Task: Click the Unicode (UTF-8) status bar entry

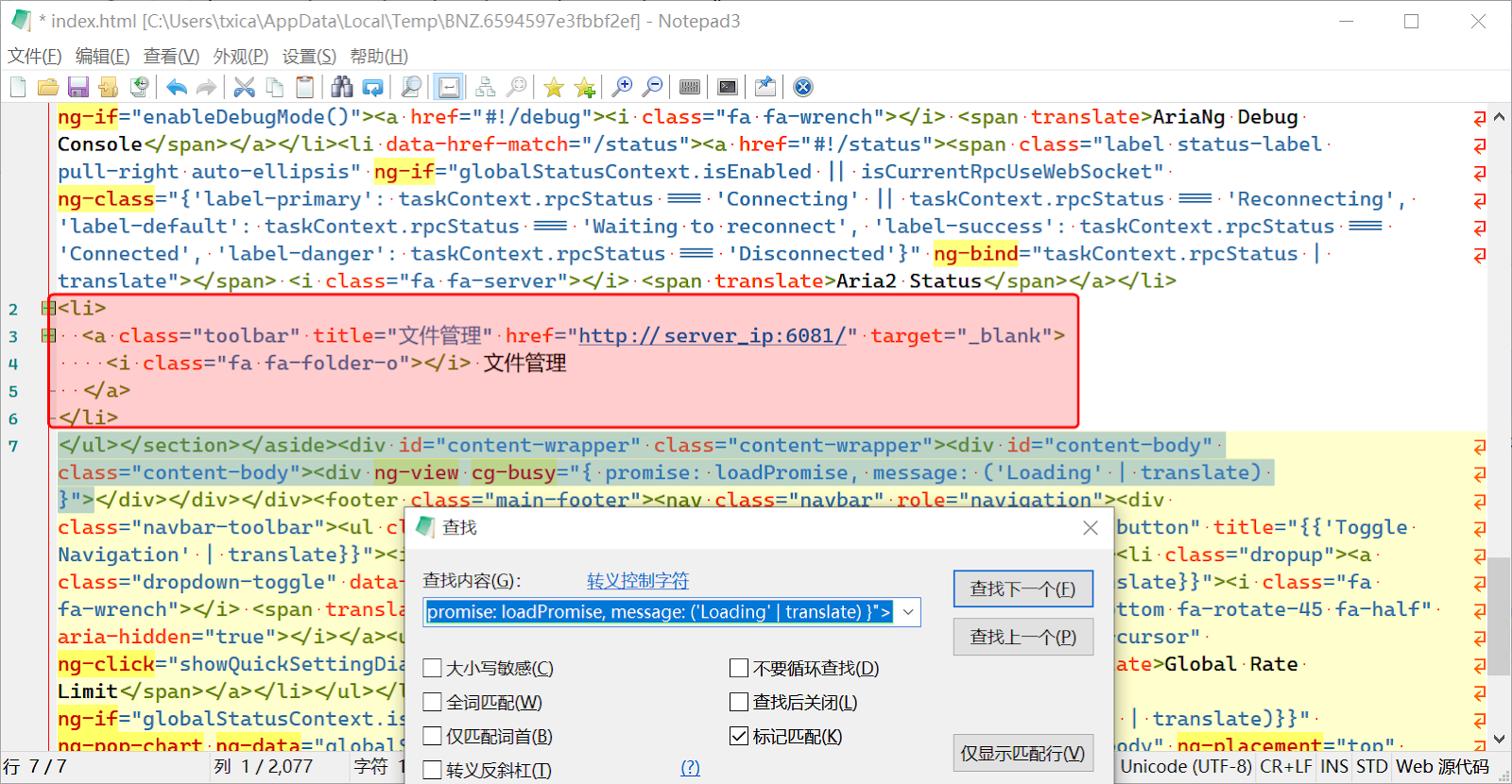Action: 1186,767
